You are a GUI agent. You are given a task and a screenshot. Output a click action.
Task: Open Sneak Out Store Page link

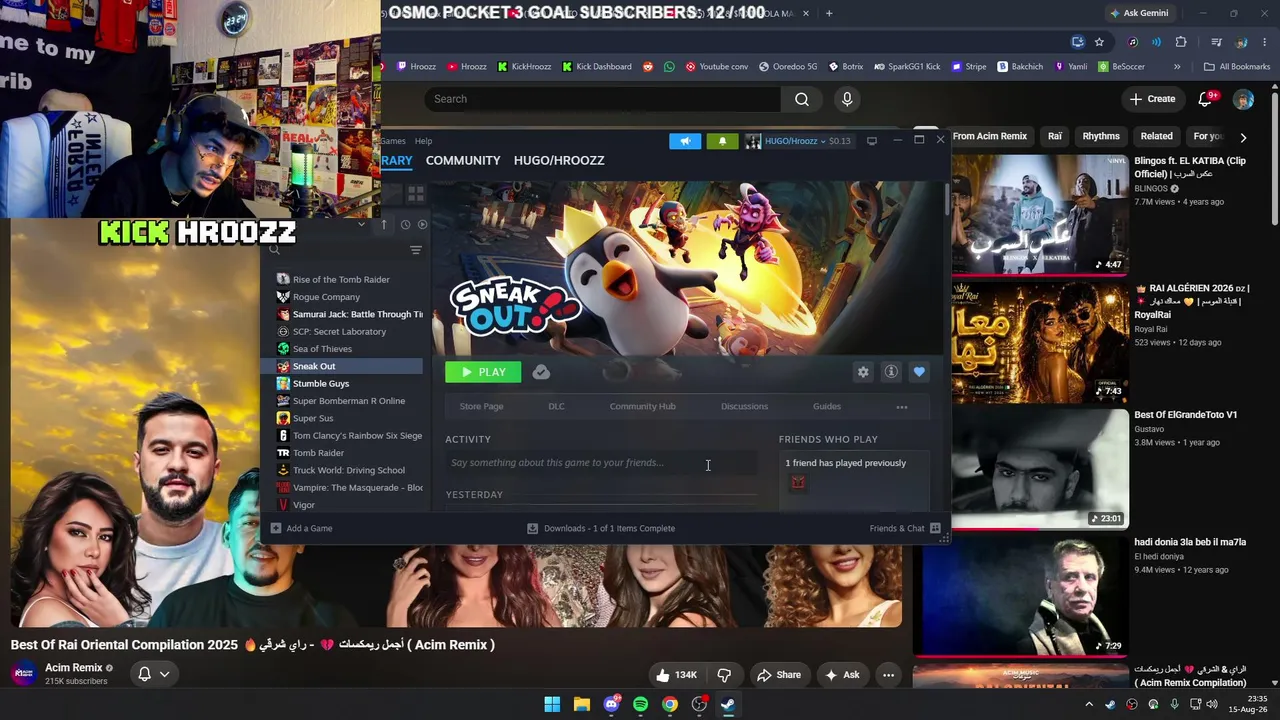click(481, 406)
